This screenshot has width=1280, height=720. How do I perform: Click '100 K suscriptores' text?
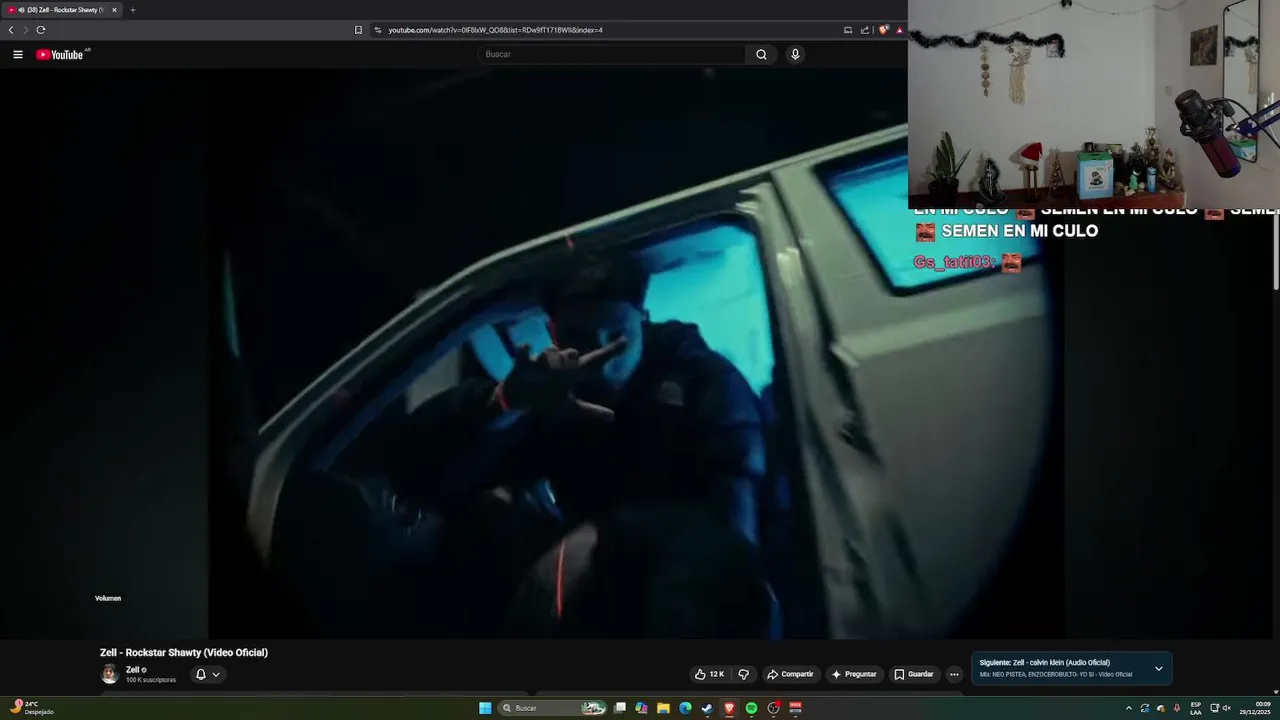click(151, 680)
